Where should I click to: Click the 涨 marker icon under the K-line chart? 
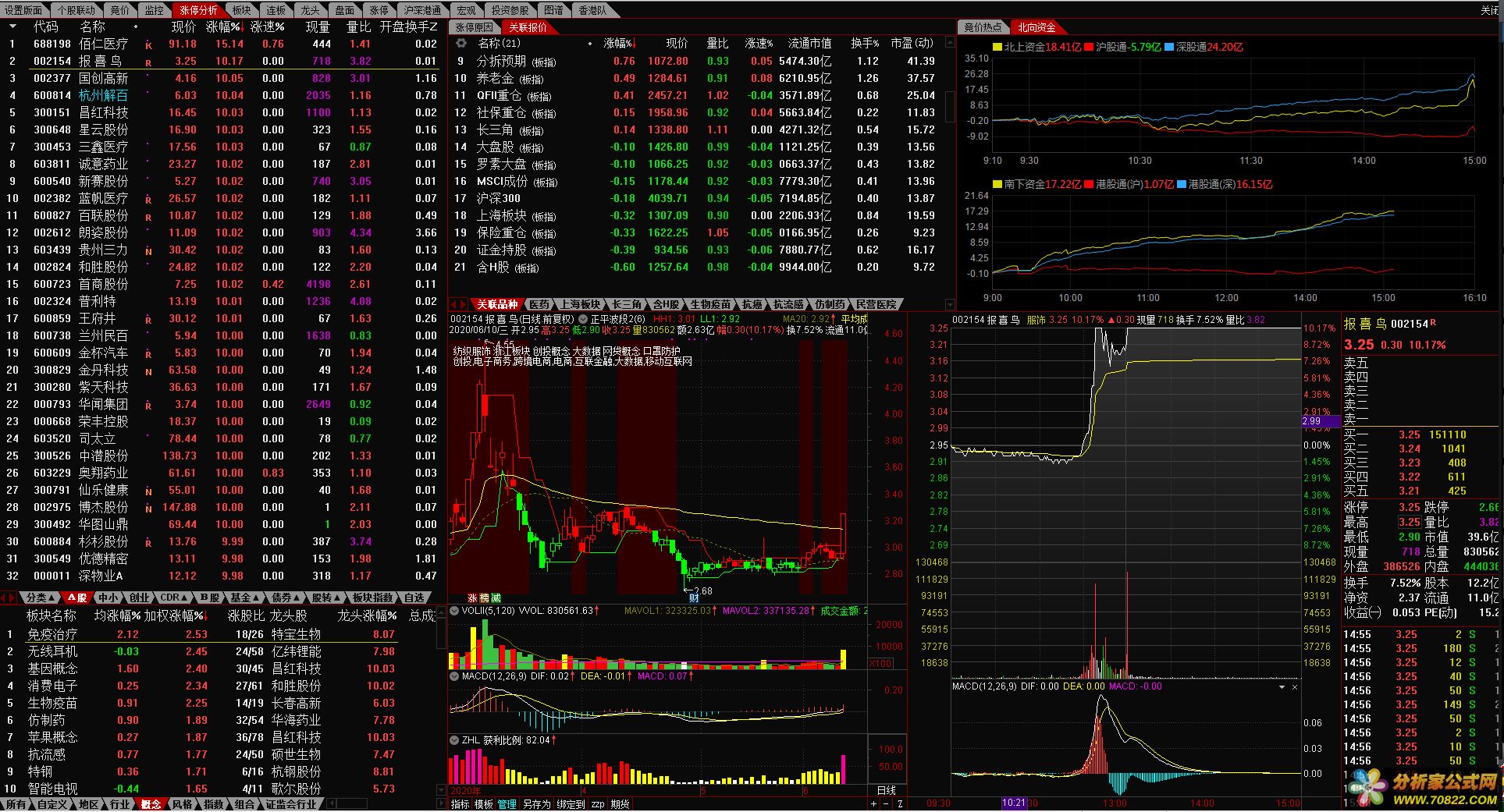tap(472, 598)
